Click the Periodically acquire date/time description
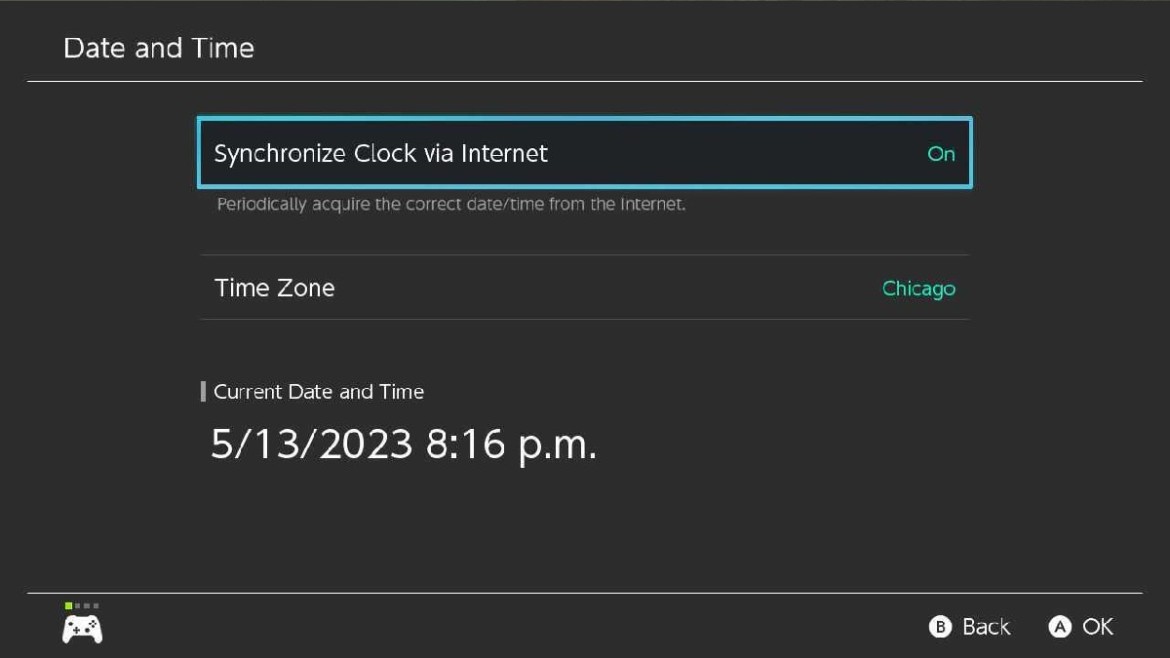The width and height of the screenshot is (1170, 658). [x=451, y=205]
